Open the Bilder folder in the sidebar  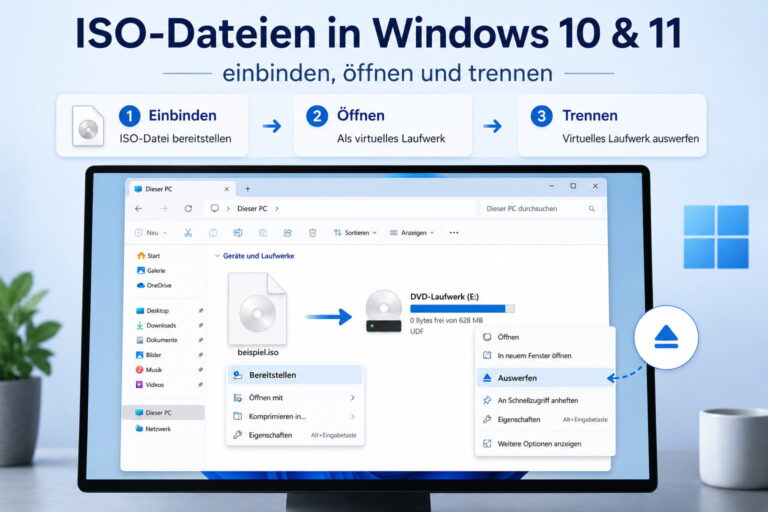[x=148, y=355]
